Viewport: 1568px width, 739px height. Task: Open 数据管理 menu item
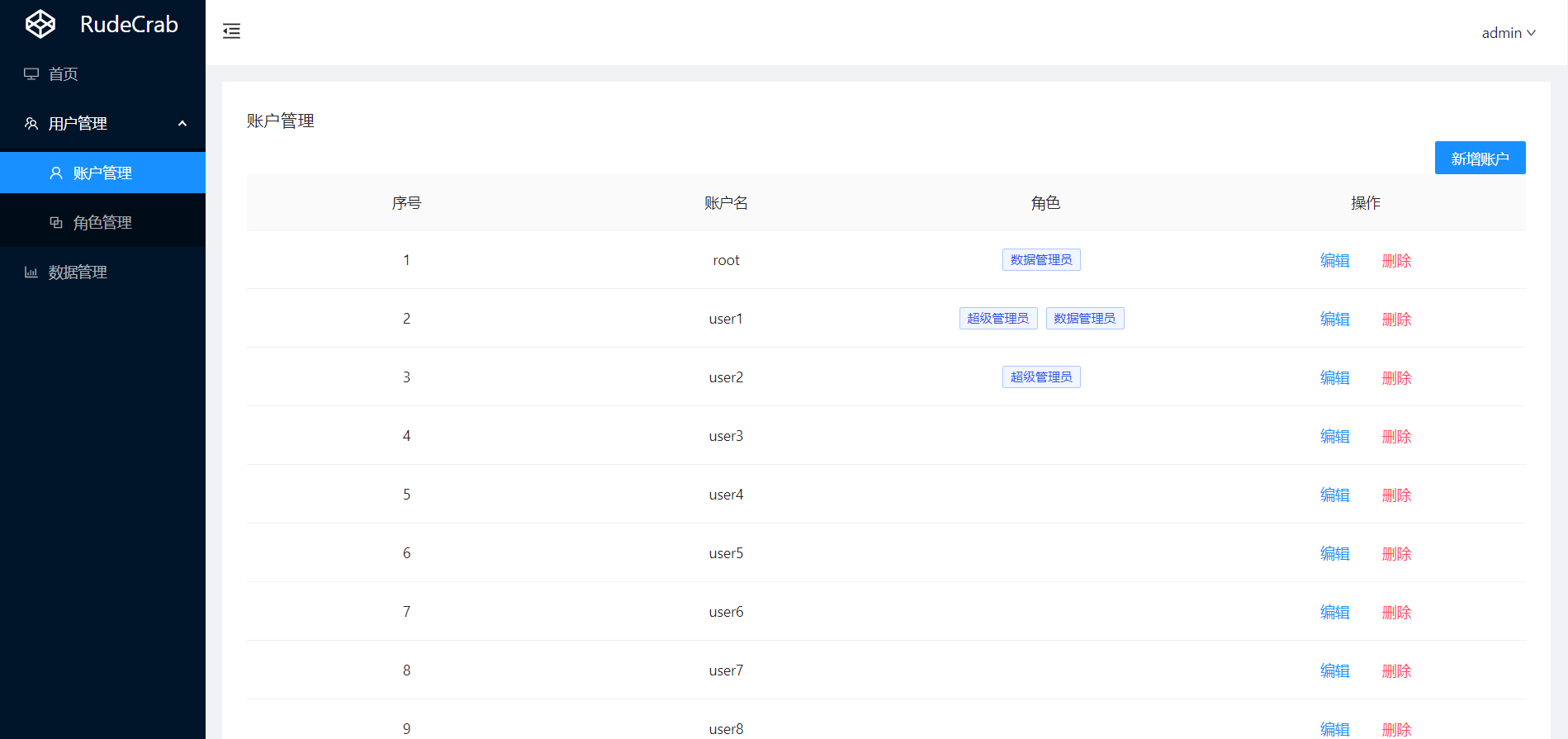(102, 272)
